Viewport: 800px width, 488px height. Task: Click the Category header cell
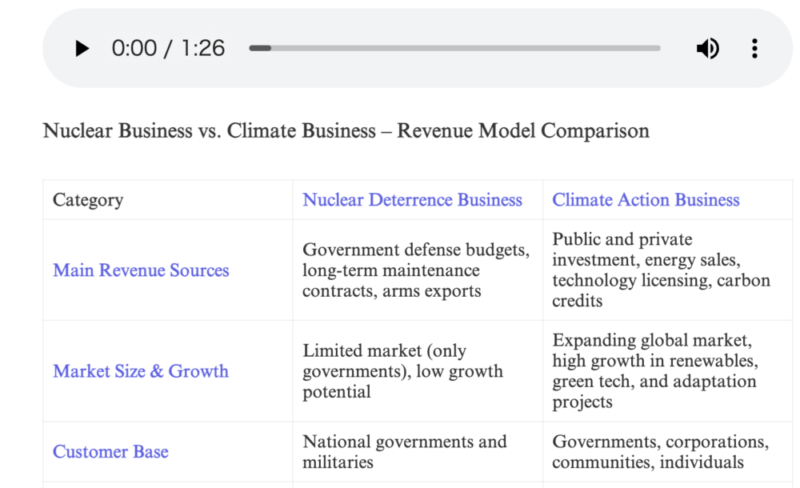point(168,200)
